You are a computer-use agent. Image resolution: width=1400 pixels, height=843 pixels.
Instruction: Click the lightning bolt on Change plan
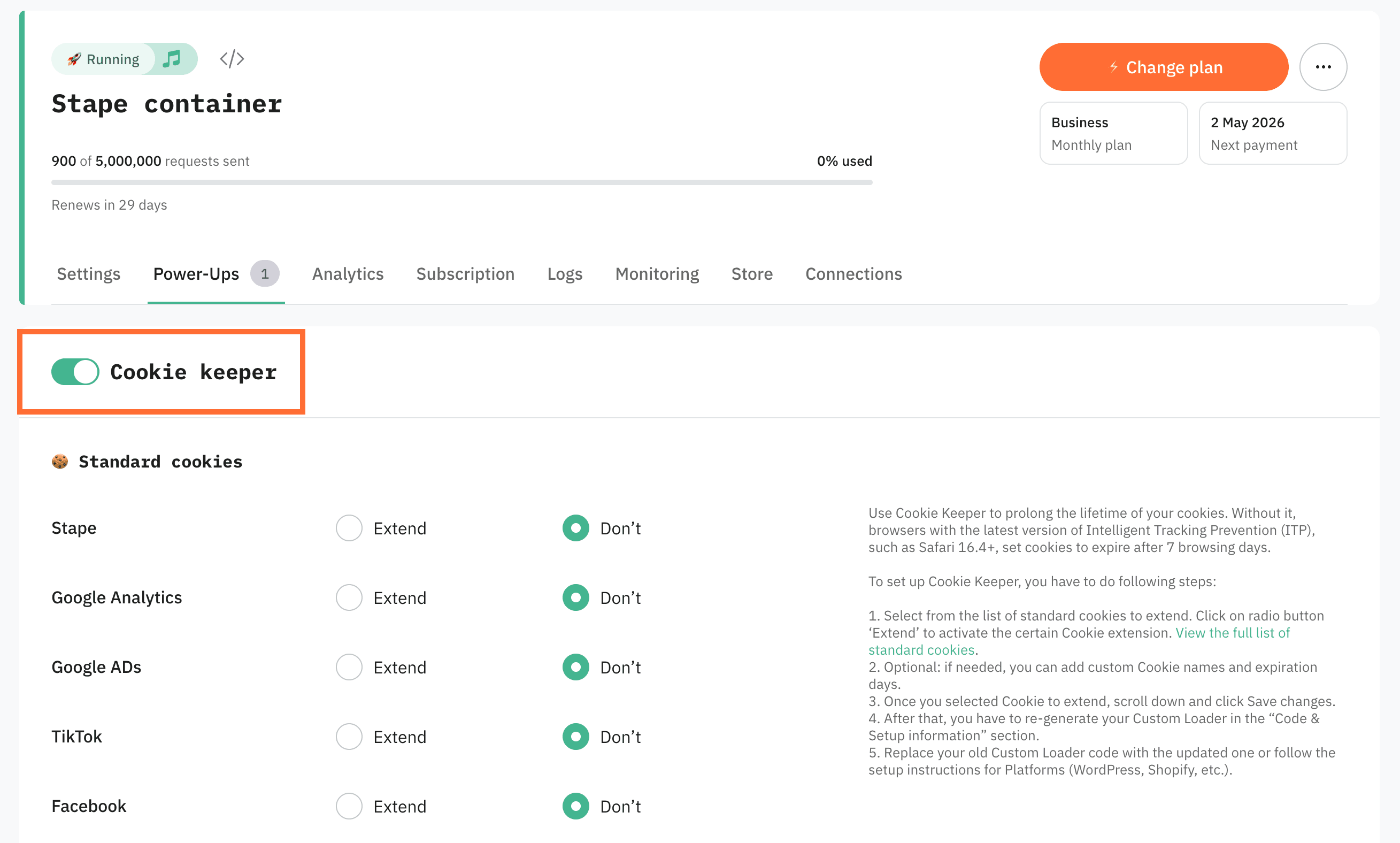click(x=1113, y=67)
